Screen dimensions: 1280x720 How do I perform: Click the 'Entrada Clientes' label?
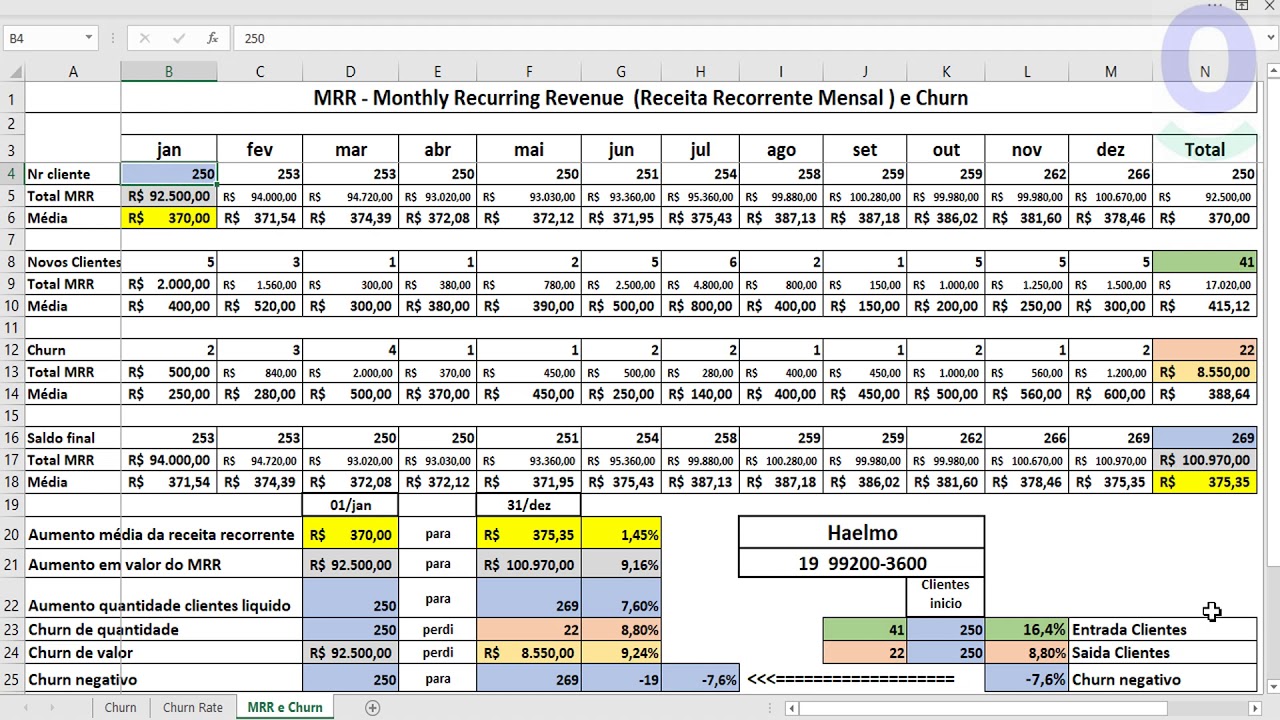(1162, 630)
